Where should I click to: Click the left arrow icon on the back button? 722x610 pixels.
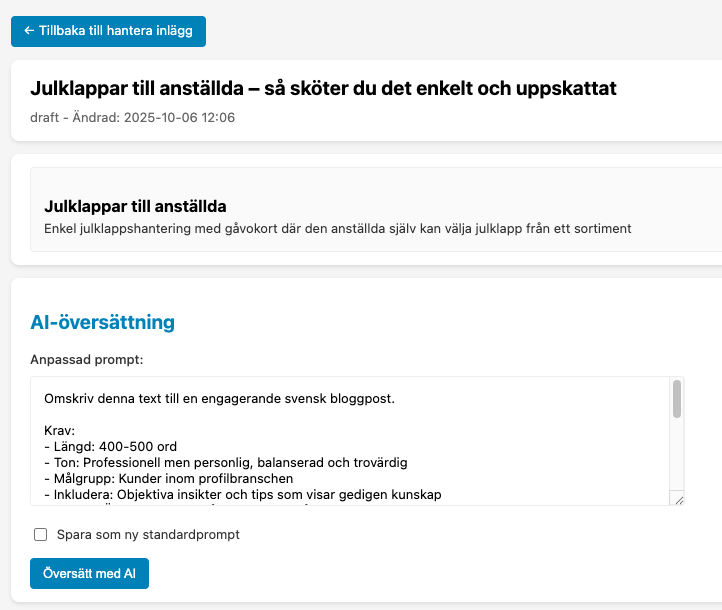click(x=29, y=31)
